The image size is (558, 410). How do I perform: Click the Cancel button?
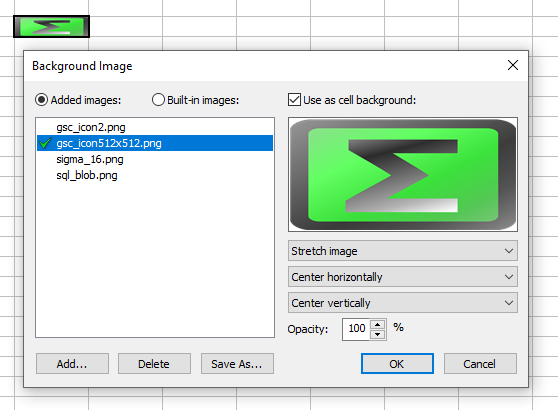480,364
